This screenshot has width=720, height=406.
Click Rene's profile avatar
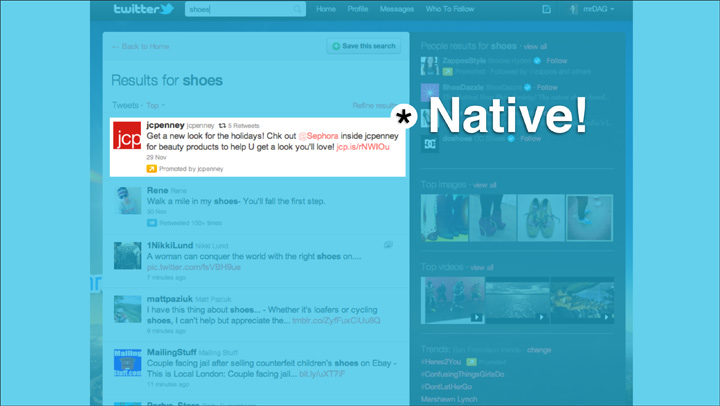[128, 200]
